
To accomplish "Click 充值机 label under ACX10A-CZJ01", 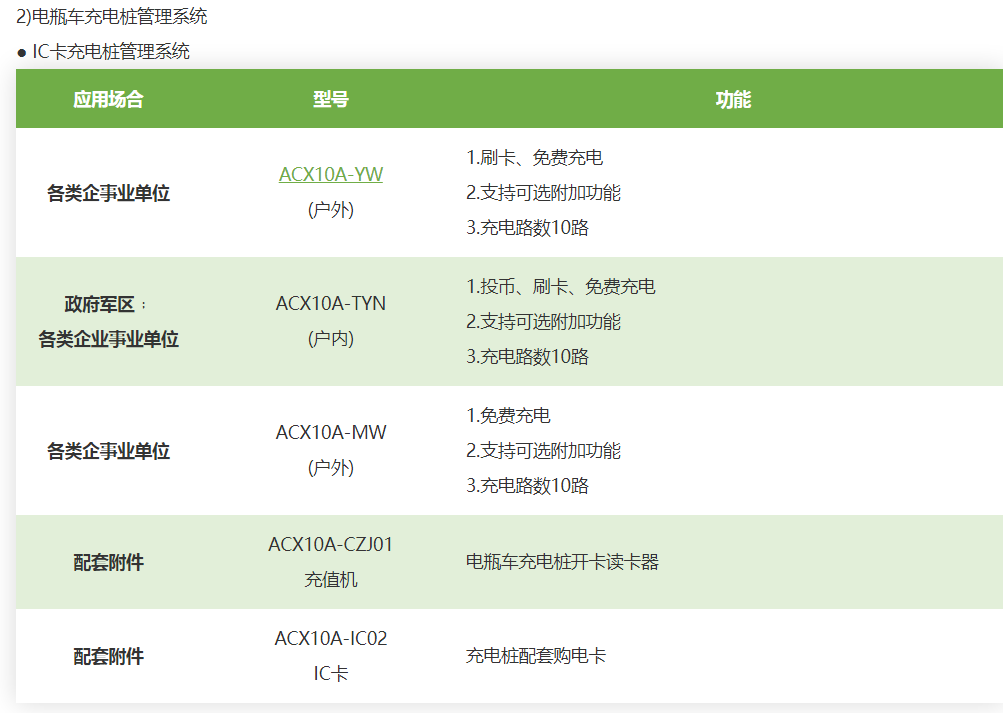I will pos(330,580).
